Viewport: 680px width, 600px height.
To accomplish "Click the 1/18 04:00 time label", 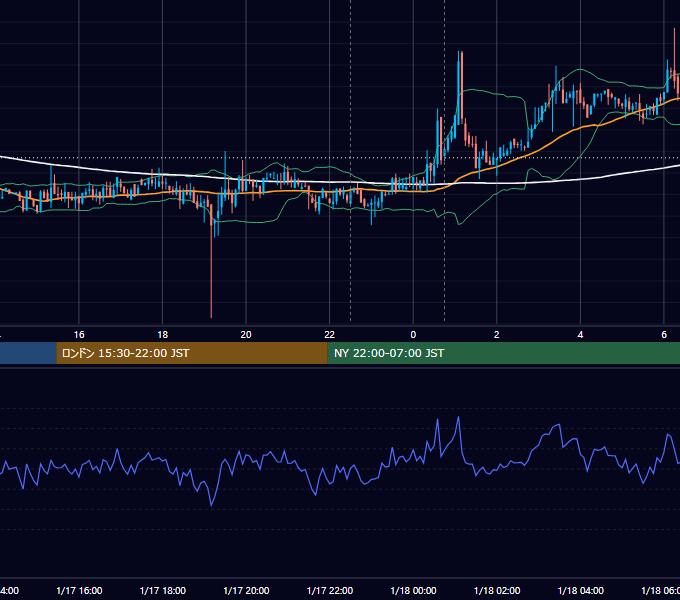I will tap(581, 590).
